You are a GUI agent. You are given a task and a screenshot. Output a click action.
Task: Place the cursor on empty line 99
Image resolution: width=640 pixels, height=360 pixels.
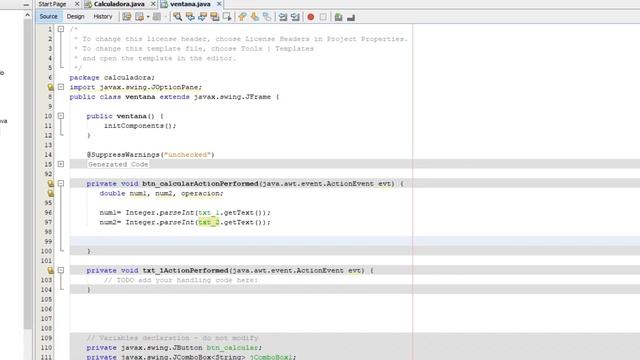pyautogui.click(x=355, y=241)
